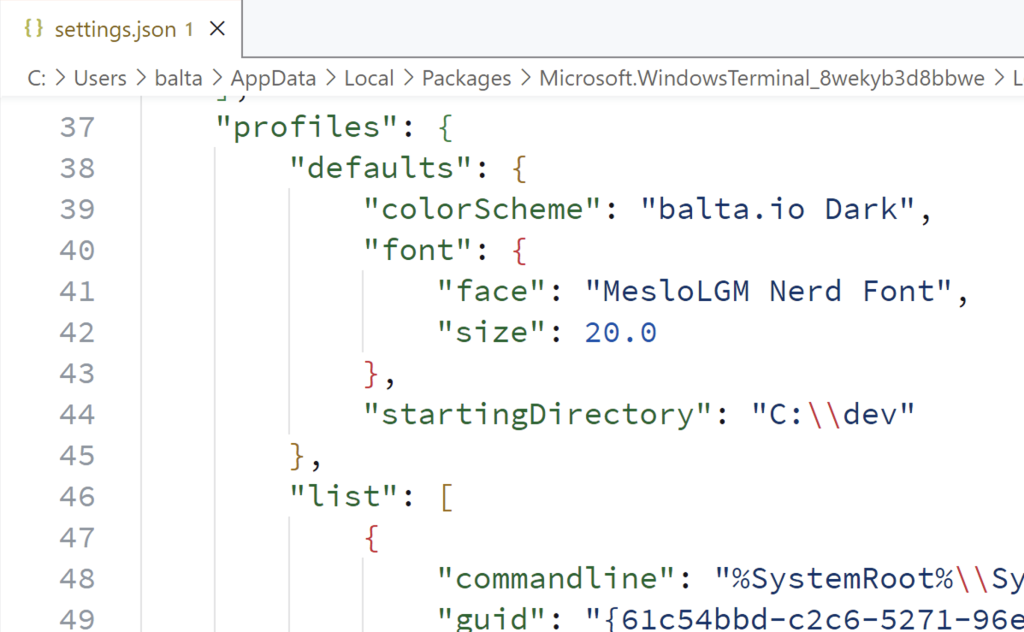Viewport: 1024px width, 632px height.
Task: Click the closing brace on line 43
Action: 371,374
